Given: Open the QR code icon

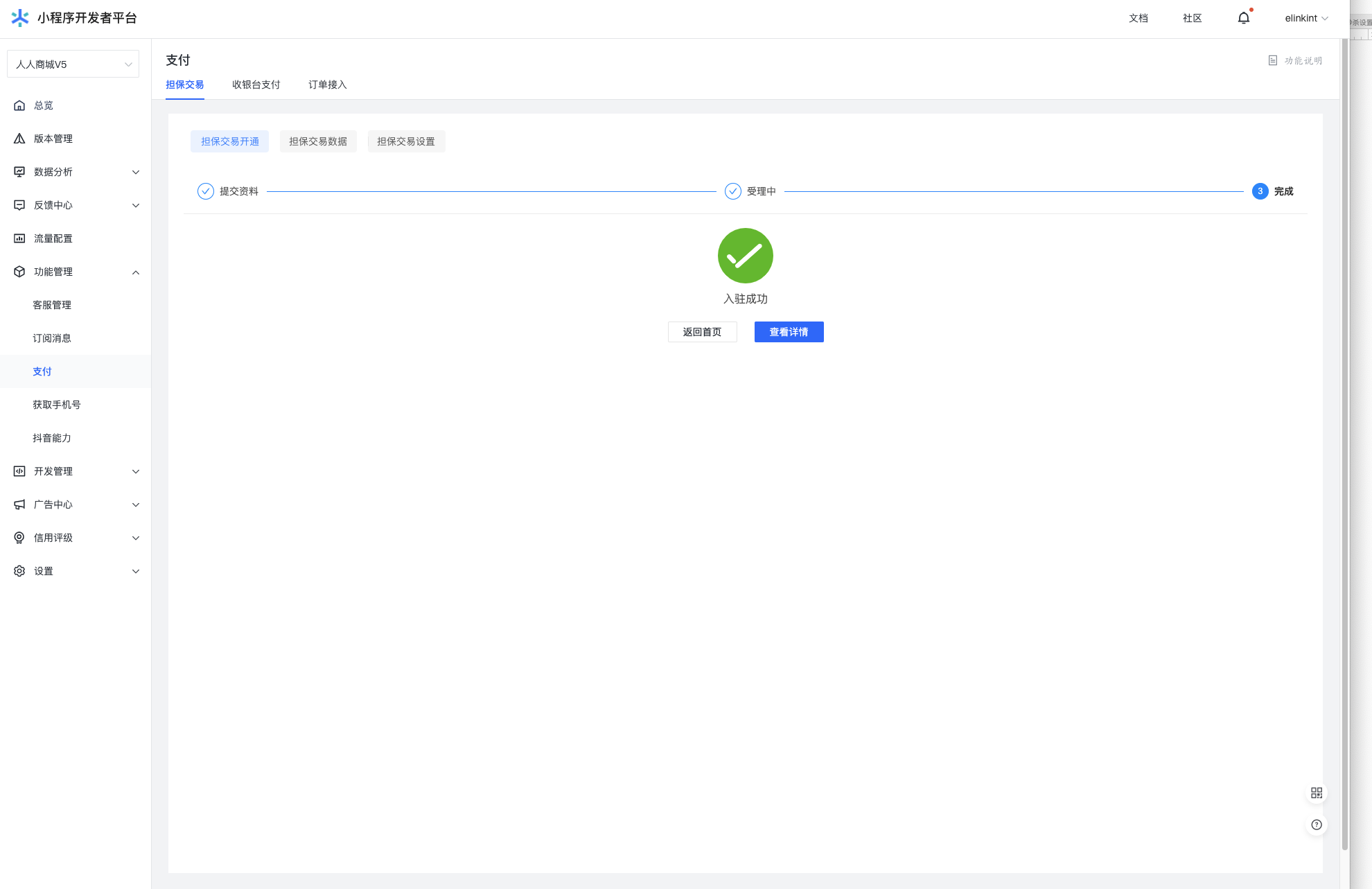Looking at the screenshot, I should tap(1317, 793).
